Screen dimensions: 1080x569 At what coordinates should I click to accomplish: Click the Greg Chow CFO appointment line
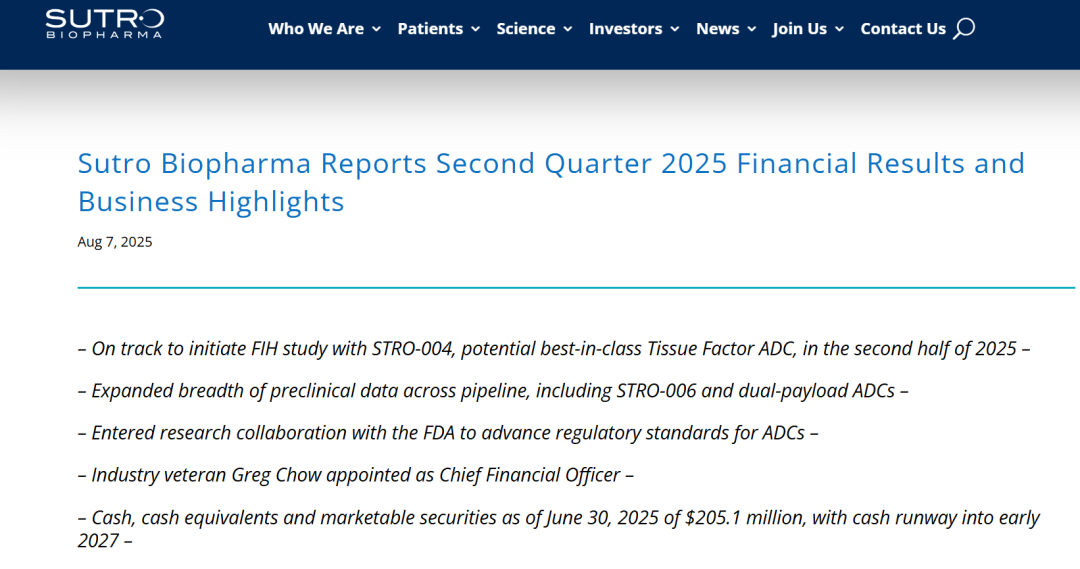356,475
